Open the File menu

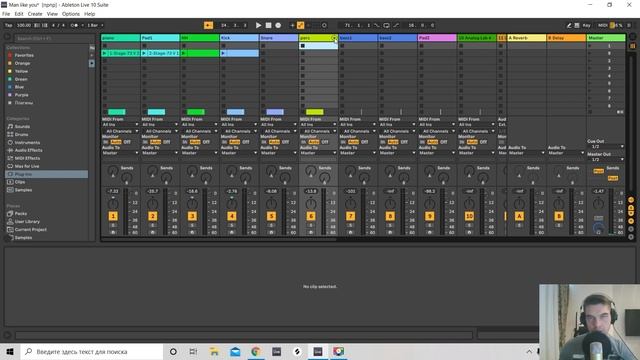tap(6, 14)
